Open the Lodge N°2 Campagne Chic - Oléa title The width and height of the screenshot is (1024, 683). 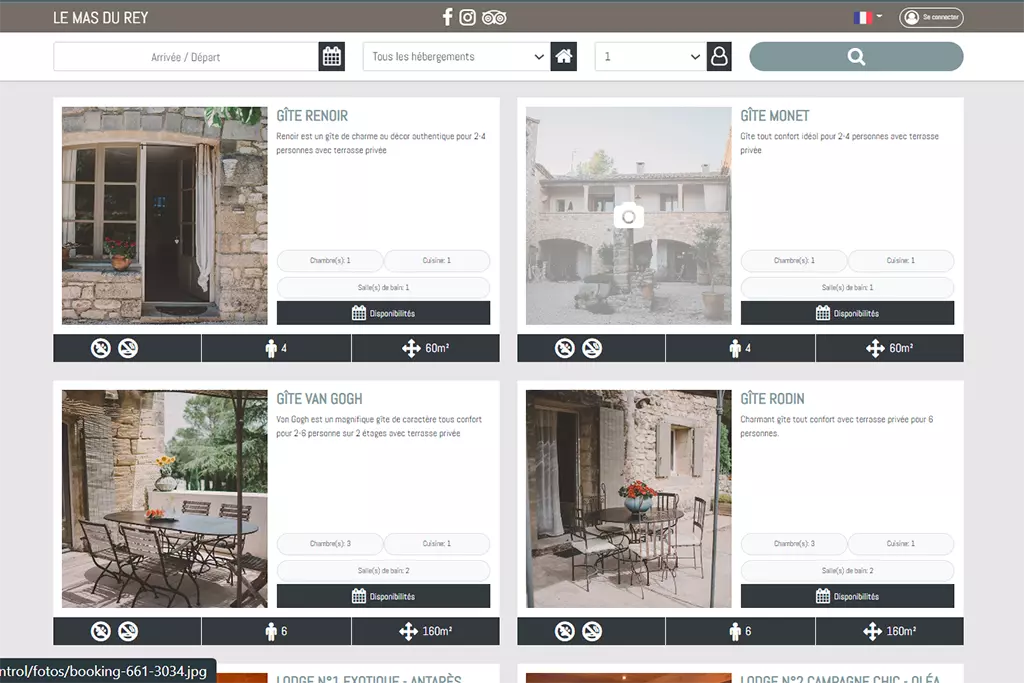point(840,679)
